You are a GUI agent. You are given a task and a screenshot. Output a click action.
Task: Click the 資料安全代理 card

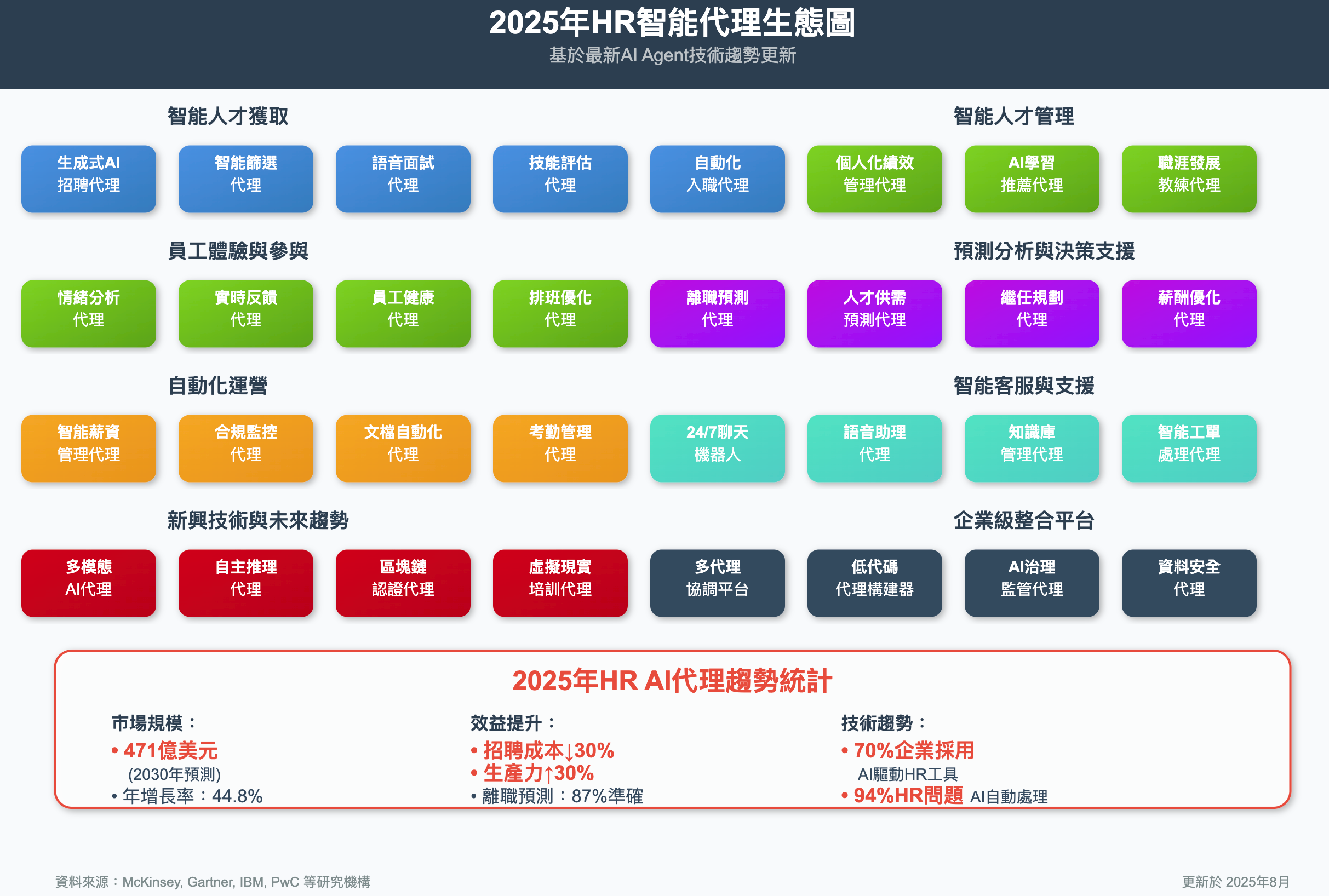(x=1189, y=583)
